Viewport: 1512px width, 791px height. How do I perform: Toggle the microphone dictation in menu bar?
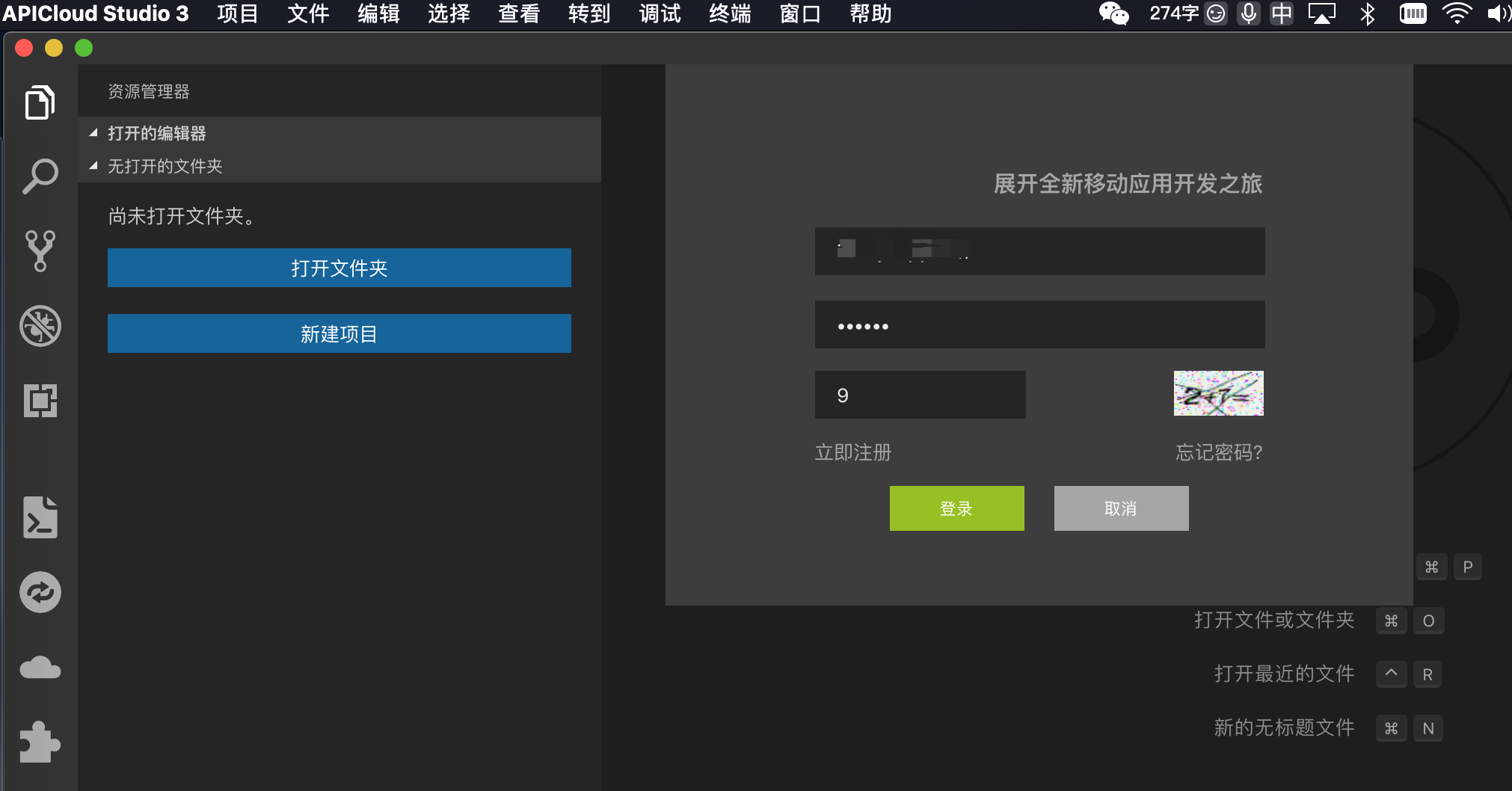(1247, 13)
